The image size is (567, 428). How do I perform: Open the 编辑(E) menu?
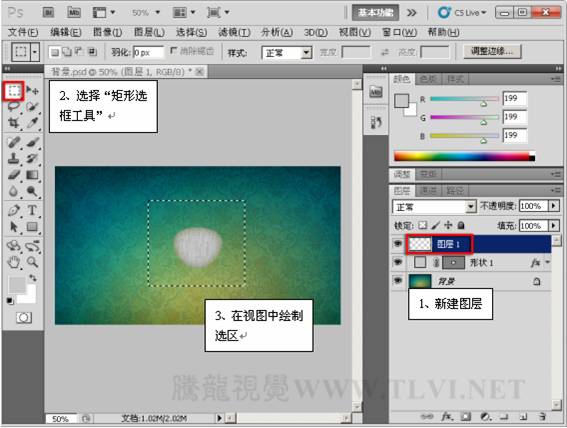click(x=65, y=33)
